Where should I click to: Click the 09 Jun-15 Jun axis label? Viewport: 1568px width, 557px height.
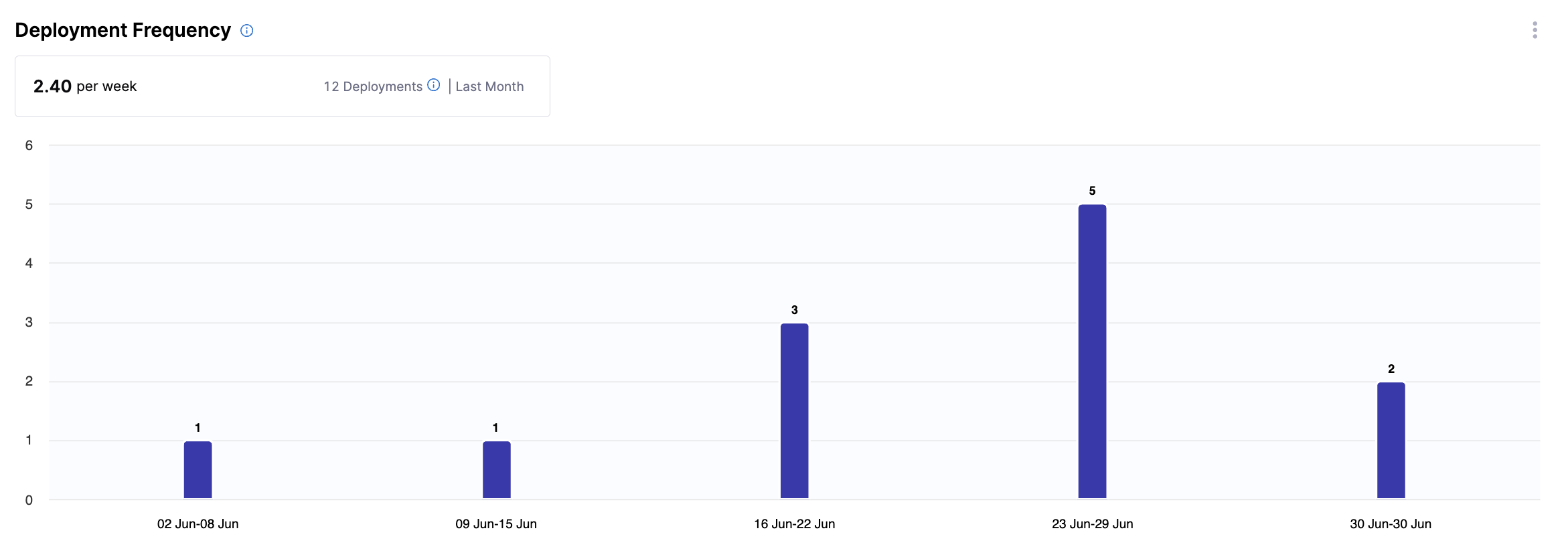[496, 524]
